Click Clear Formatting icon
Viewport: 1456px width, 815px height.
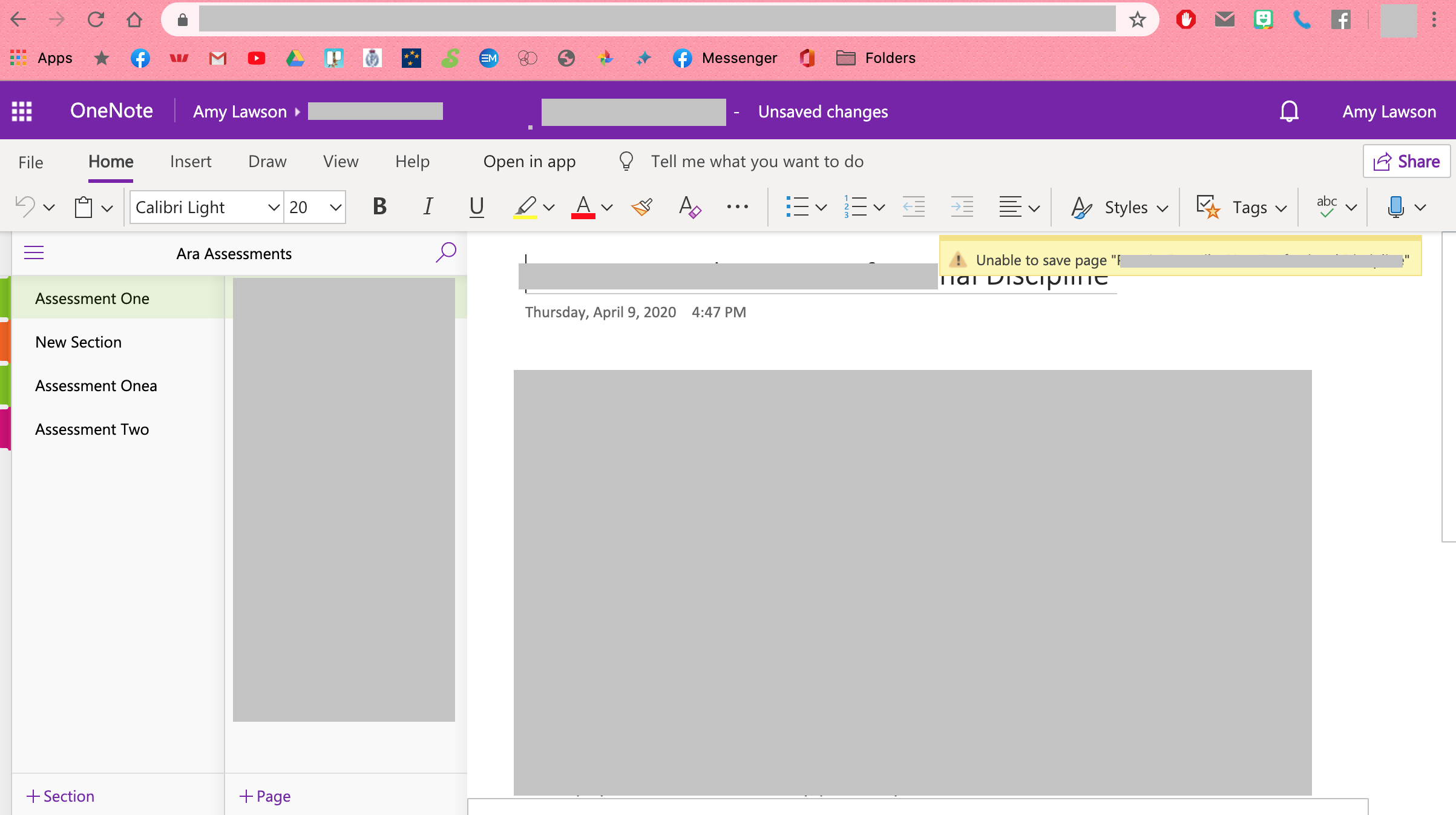point(689,207)
